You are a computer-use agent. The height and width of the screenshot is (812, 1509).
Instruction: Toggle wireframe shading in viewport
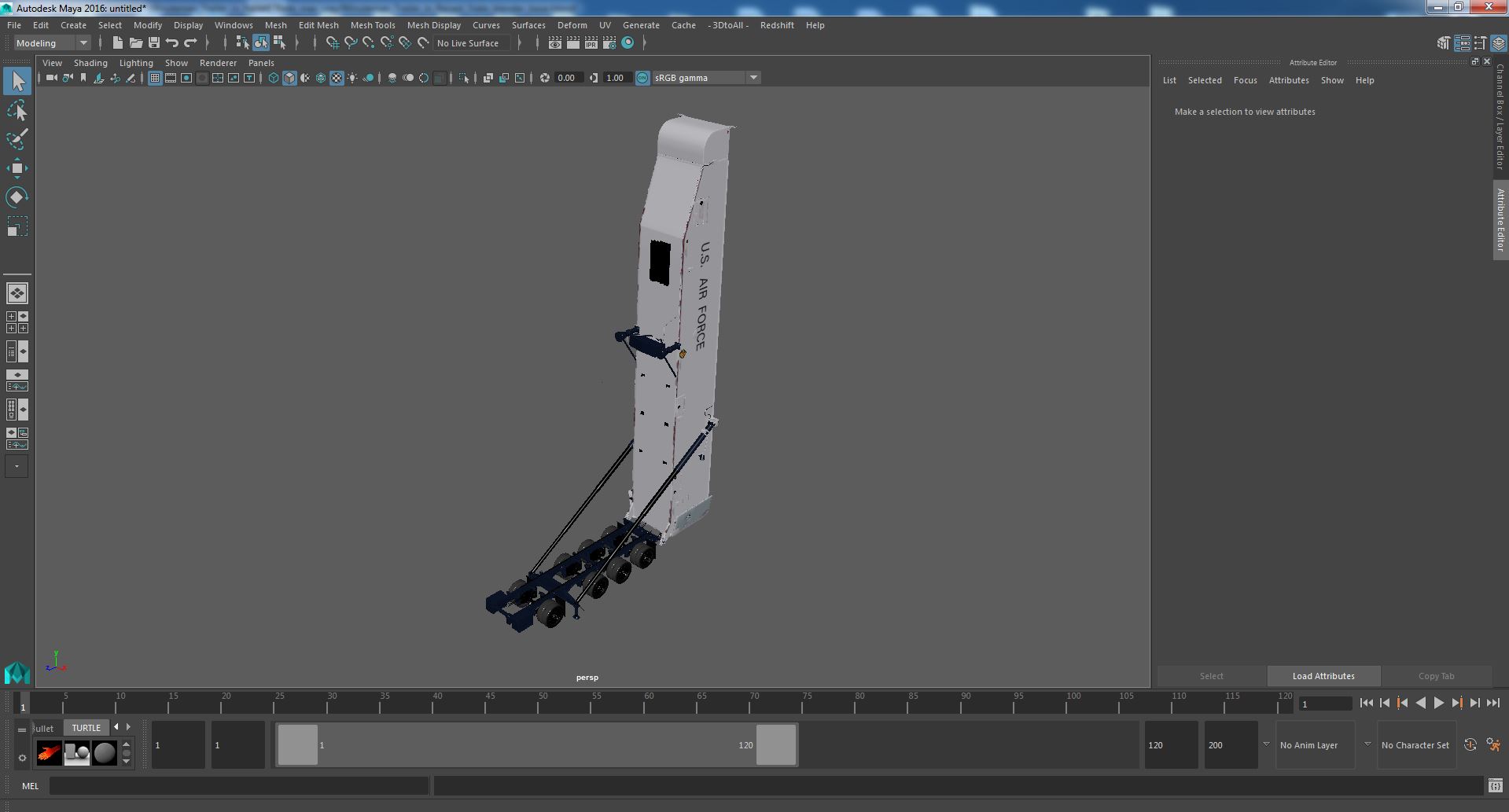point(274,78)
